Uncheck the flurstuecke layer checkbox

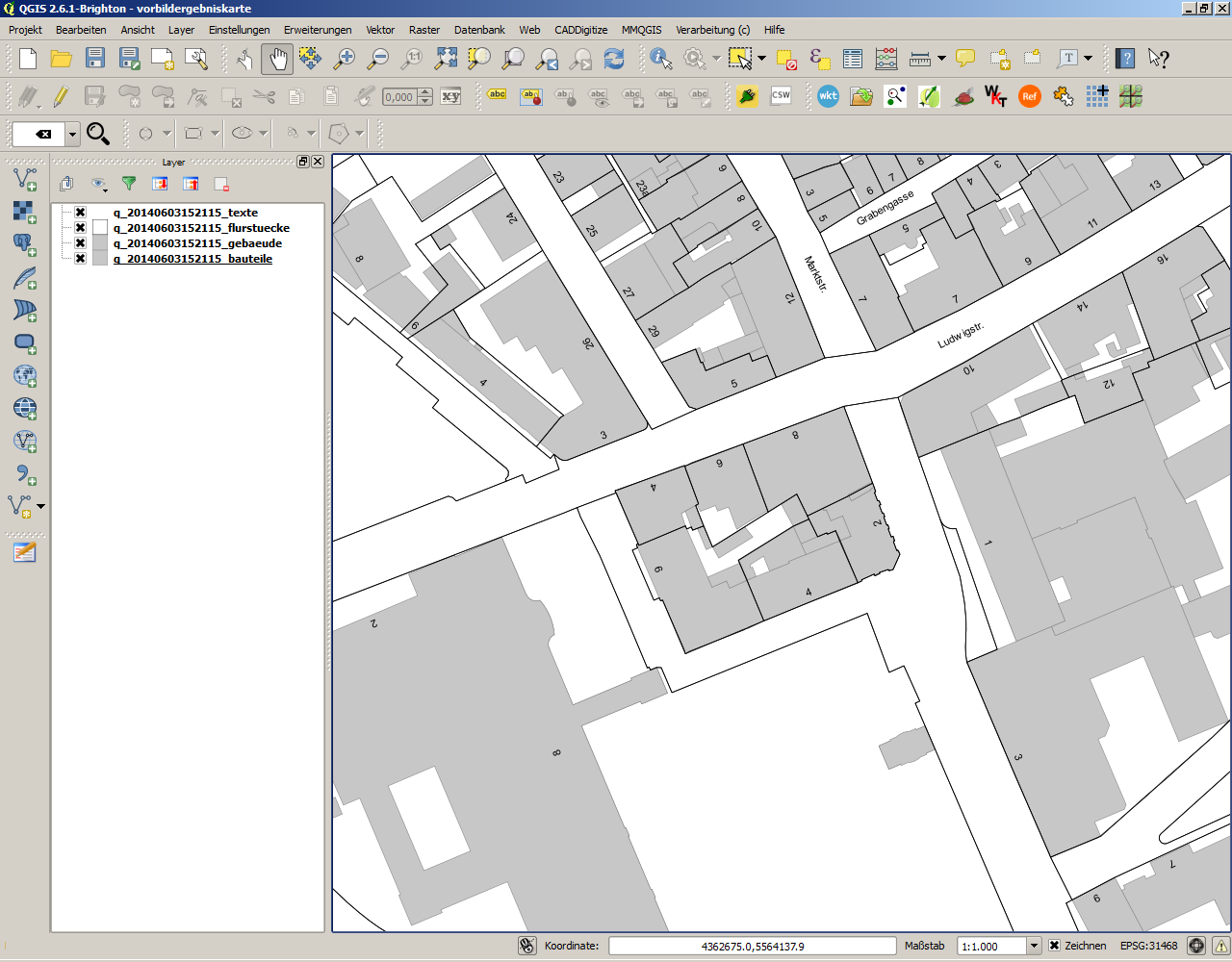pos(81,228)
